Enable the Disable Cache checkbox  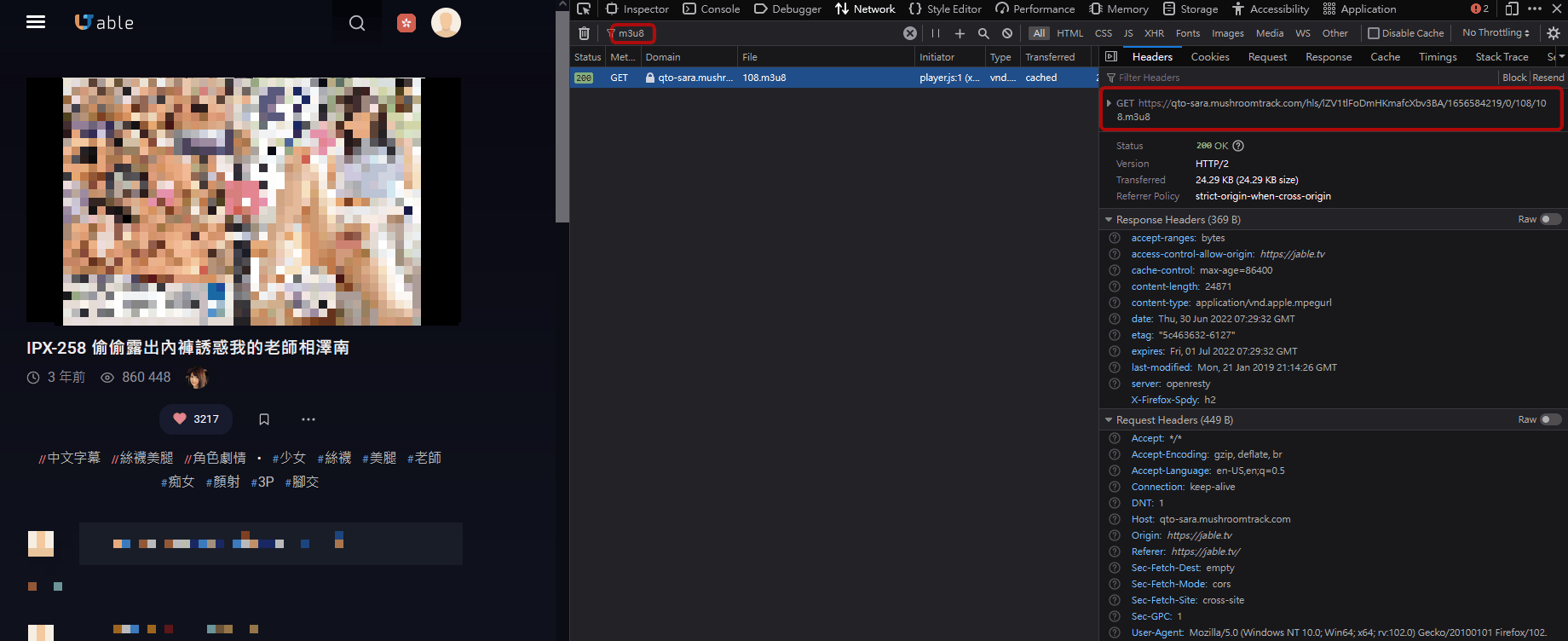[x=1374, y=33]
